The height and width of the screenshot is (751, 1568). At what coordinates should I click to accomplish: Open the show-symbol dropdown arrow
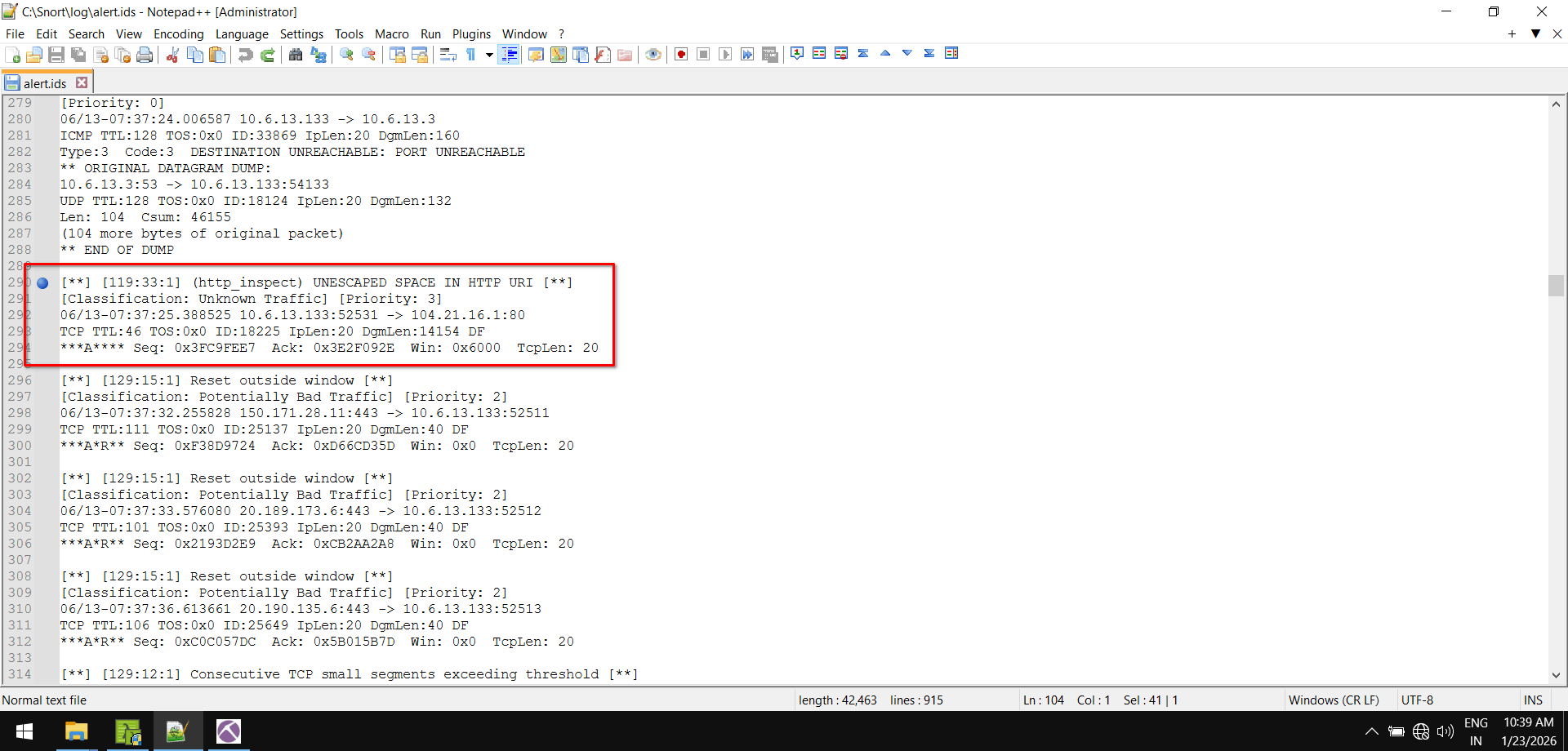(489, 54)
